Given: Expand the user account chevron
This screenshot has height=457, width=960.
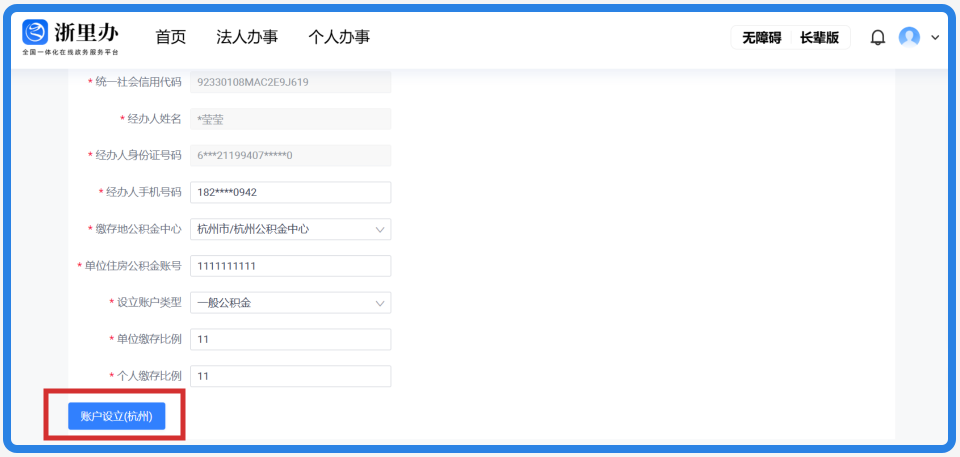Looking at the screenshot, I should 935,37.
